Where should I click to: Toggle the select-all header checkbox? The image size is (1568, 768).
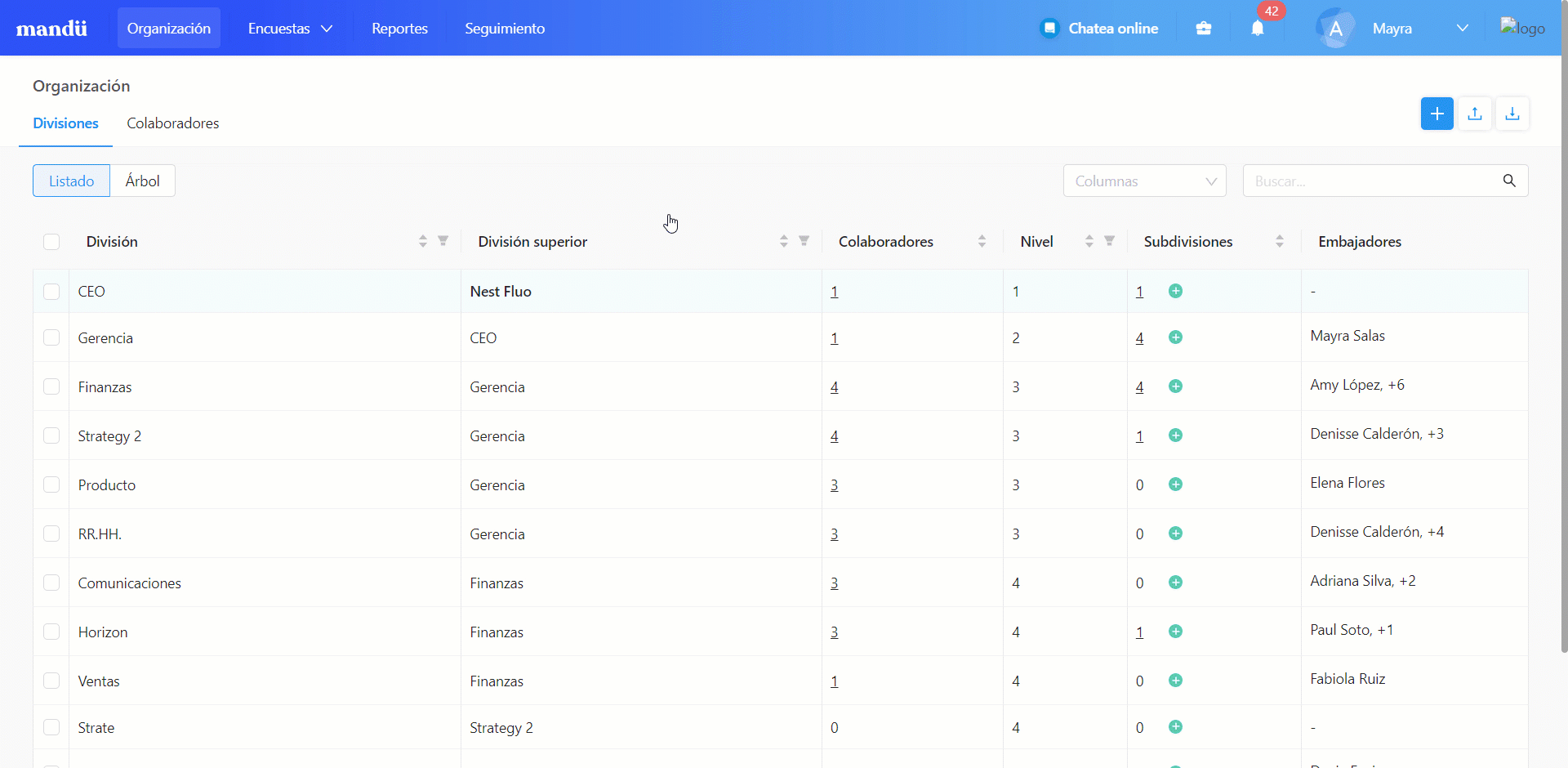pyautogui.click(x=51, y=242)
